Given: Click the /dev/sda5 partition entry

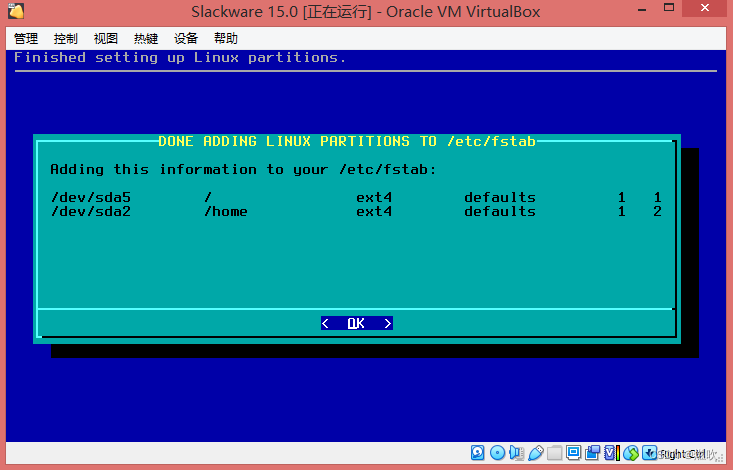Looking at the screenshot, I should tap(91, 197).
